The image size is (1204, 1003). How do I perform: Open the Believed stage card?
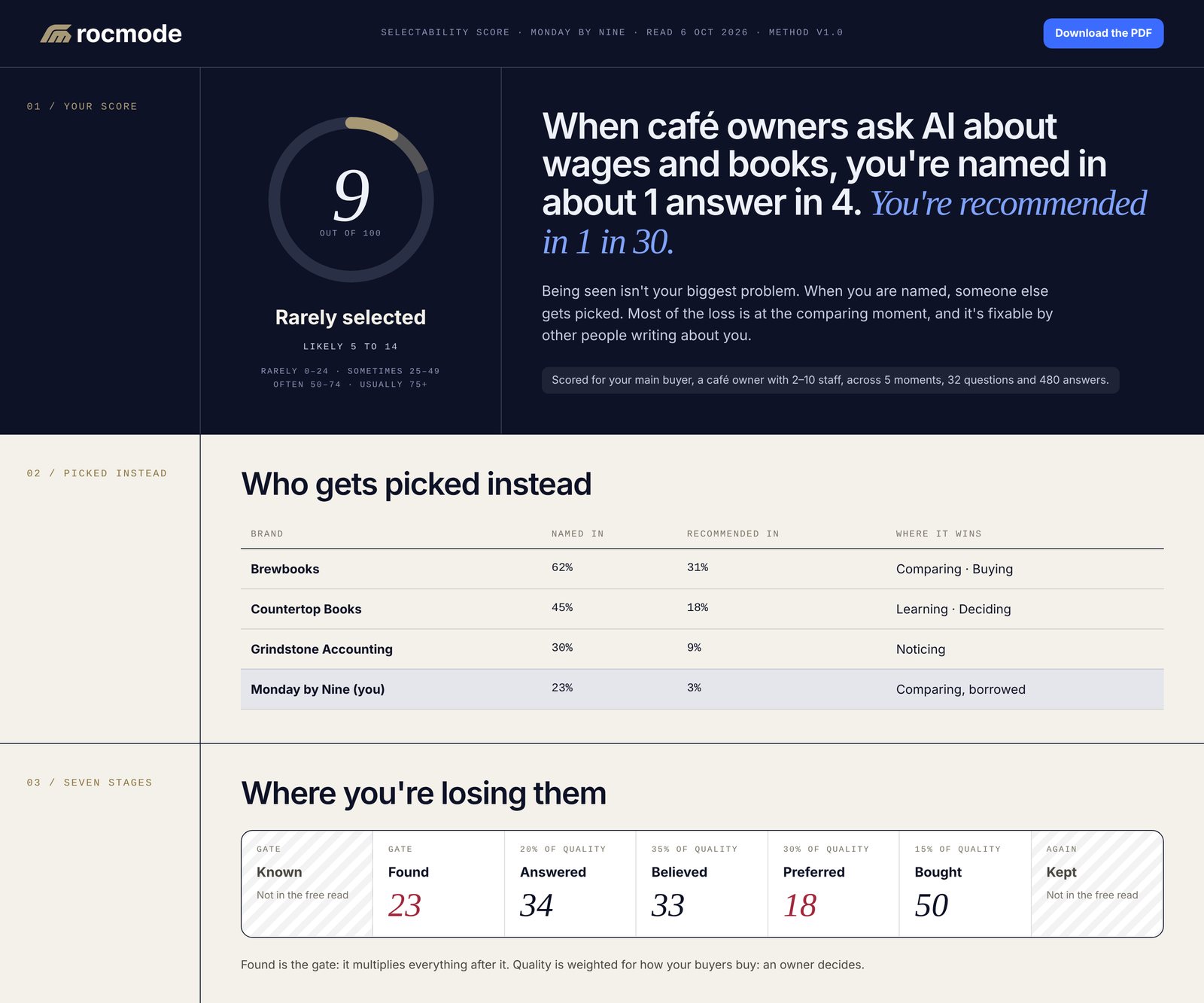point(702,883)
